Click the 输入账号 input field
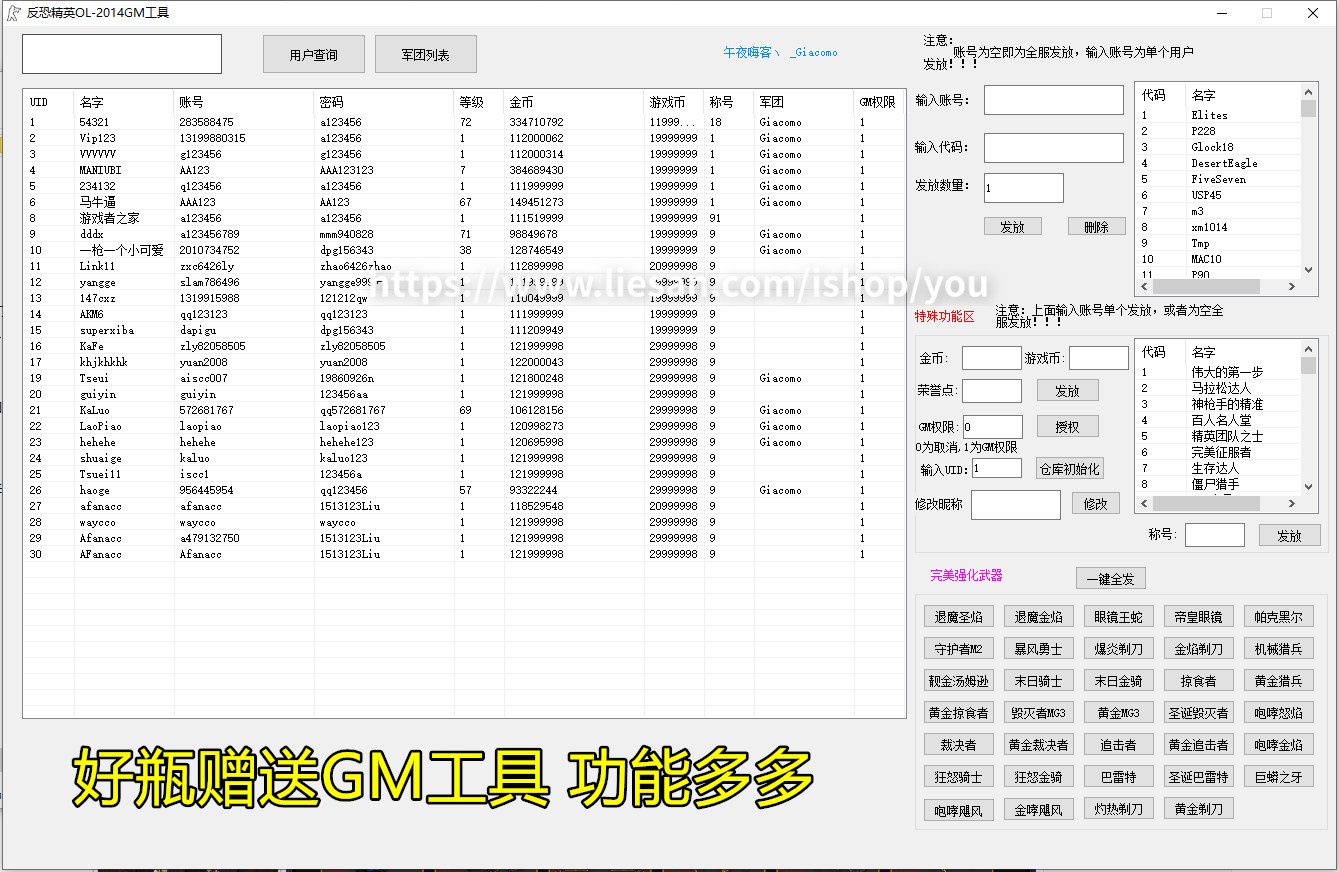This screenshot has height=872, width=1339. pyautogui.click(x=1053, y=100)
